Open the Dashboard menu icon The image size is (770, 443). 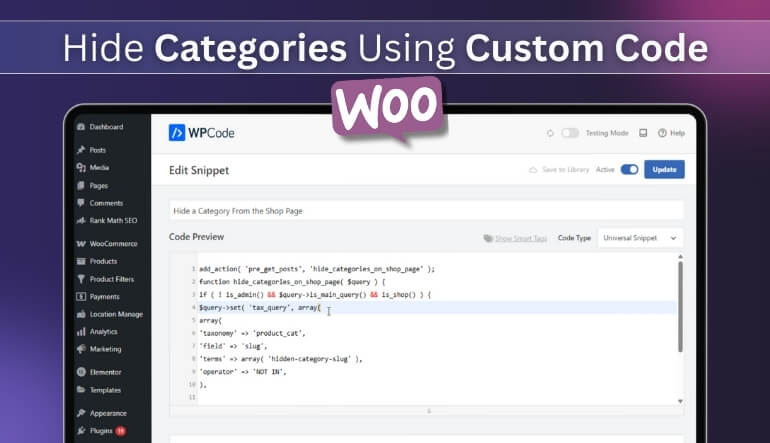pyautogui.click(x=81, y=127)
